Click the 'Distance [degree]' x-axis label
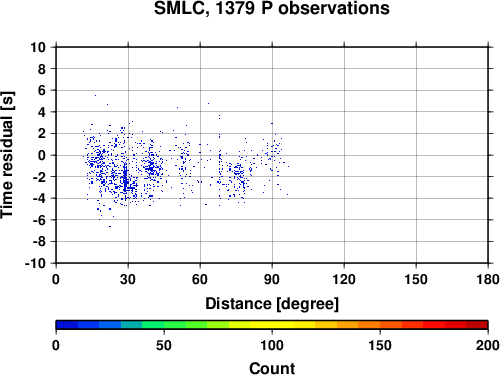 coord(272,304)
